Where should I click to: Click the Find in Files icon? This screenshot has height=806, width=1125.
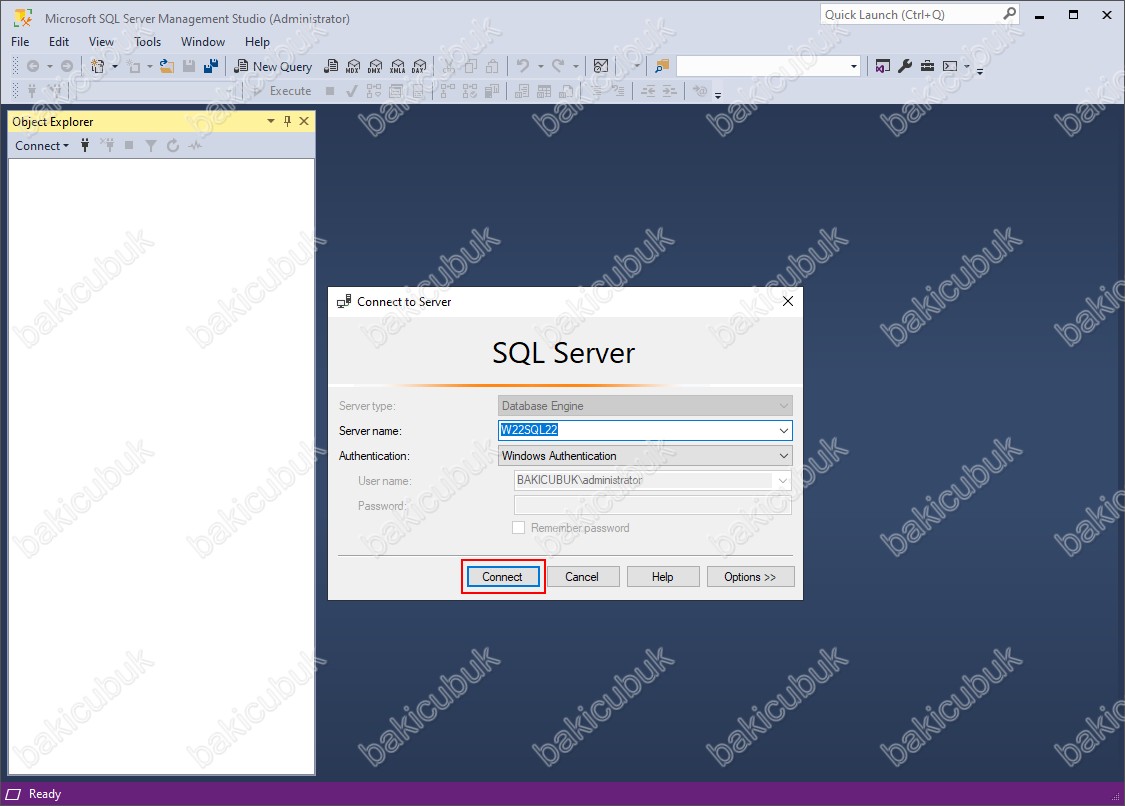pyautogui.click(x=662, y=66)
